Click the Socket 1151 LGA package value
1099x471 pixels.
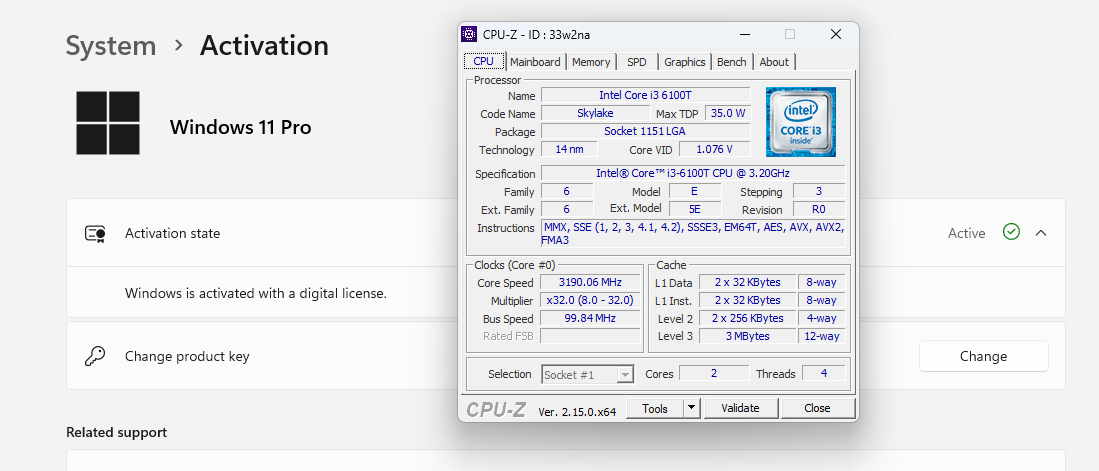pos(646,131)
